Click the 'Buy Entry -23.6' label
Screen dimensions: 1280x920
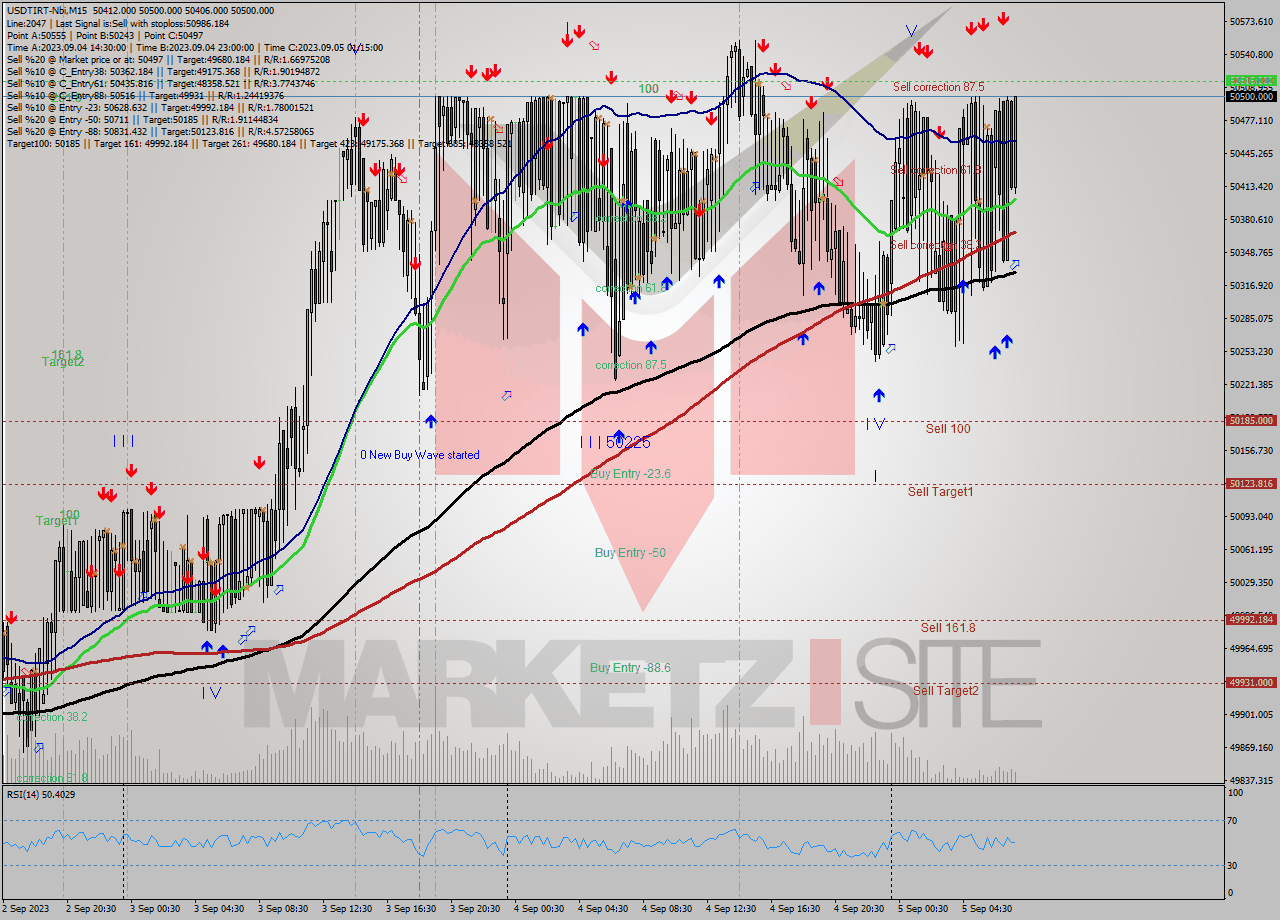coord(630,473)
